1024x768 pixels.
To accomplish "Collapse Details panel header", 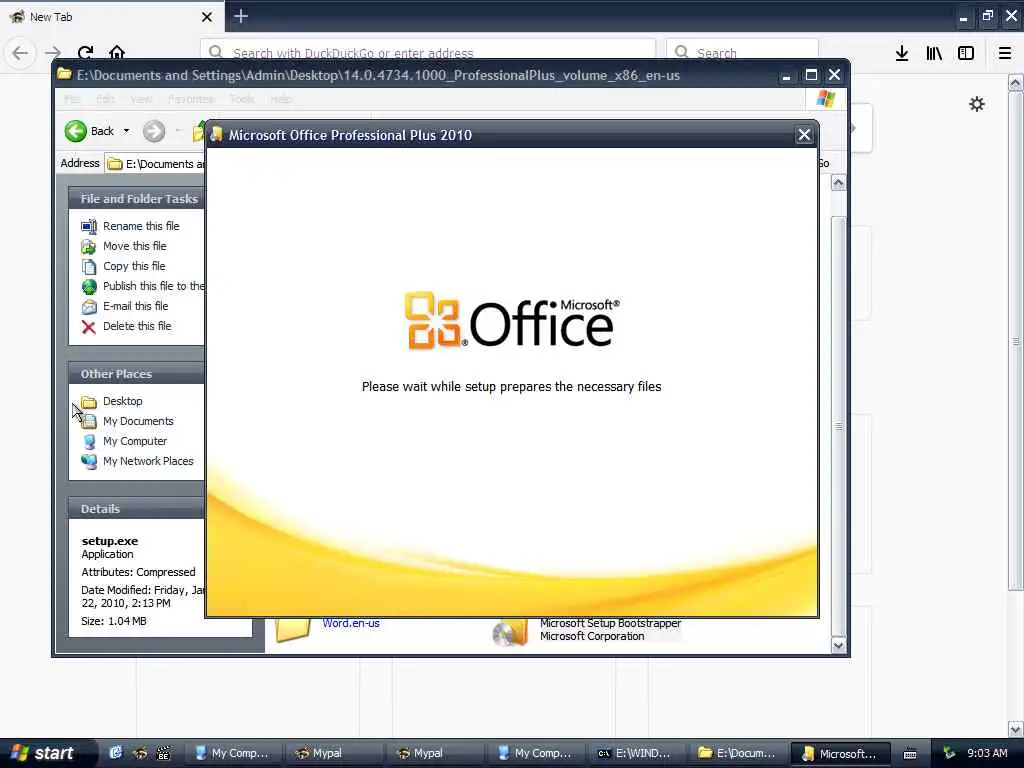I will (x=136, y=509).
